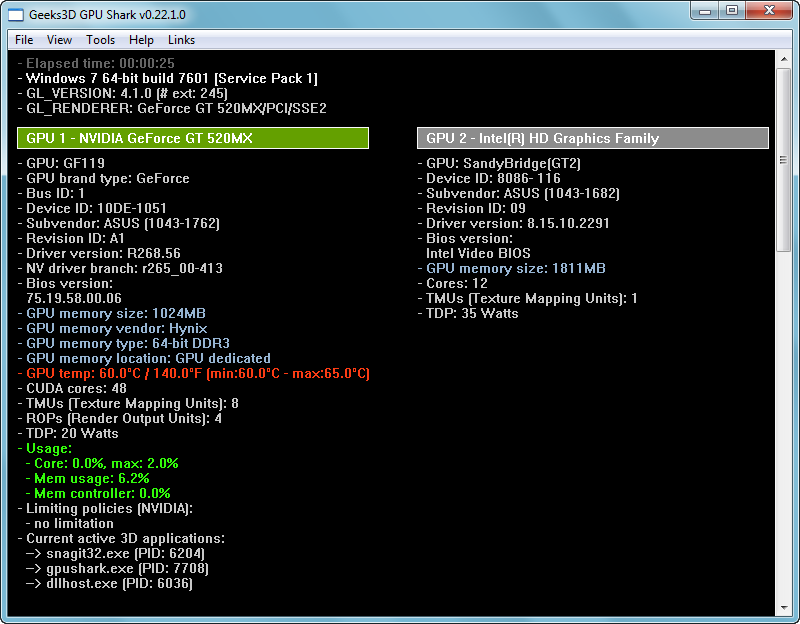Click the Device ID: 10DE-1051 line
Viewport: 800px width, 624px height.
tap(92, 208)
